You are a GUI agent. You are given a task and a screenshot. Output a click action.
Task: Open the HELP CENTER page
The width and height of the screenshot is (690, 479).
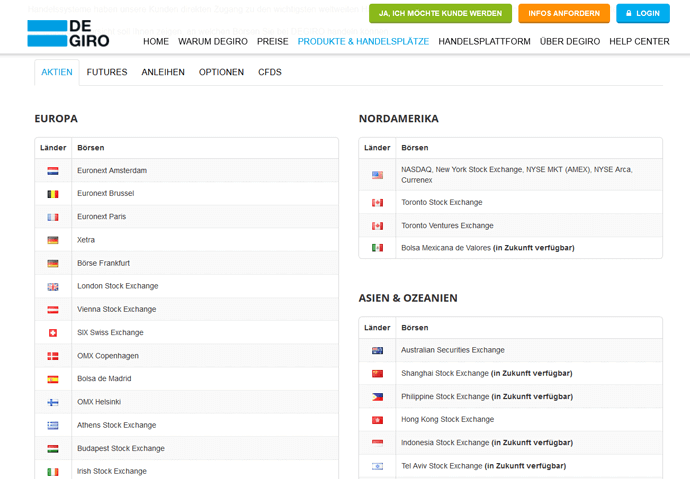pyautogui.click(x=639, y=41)
